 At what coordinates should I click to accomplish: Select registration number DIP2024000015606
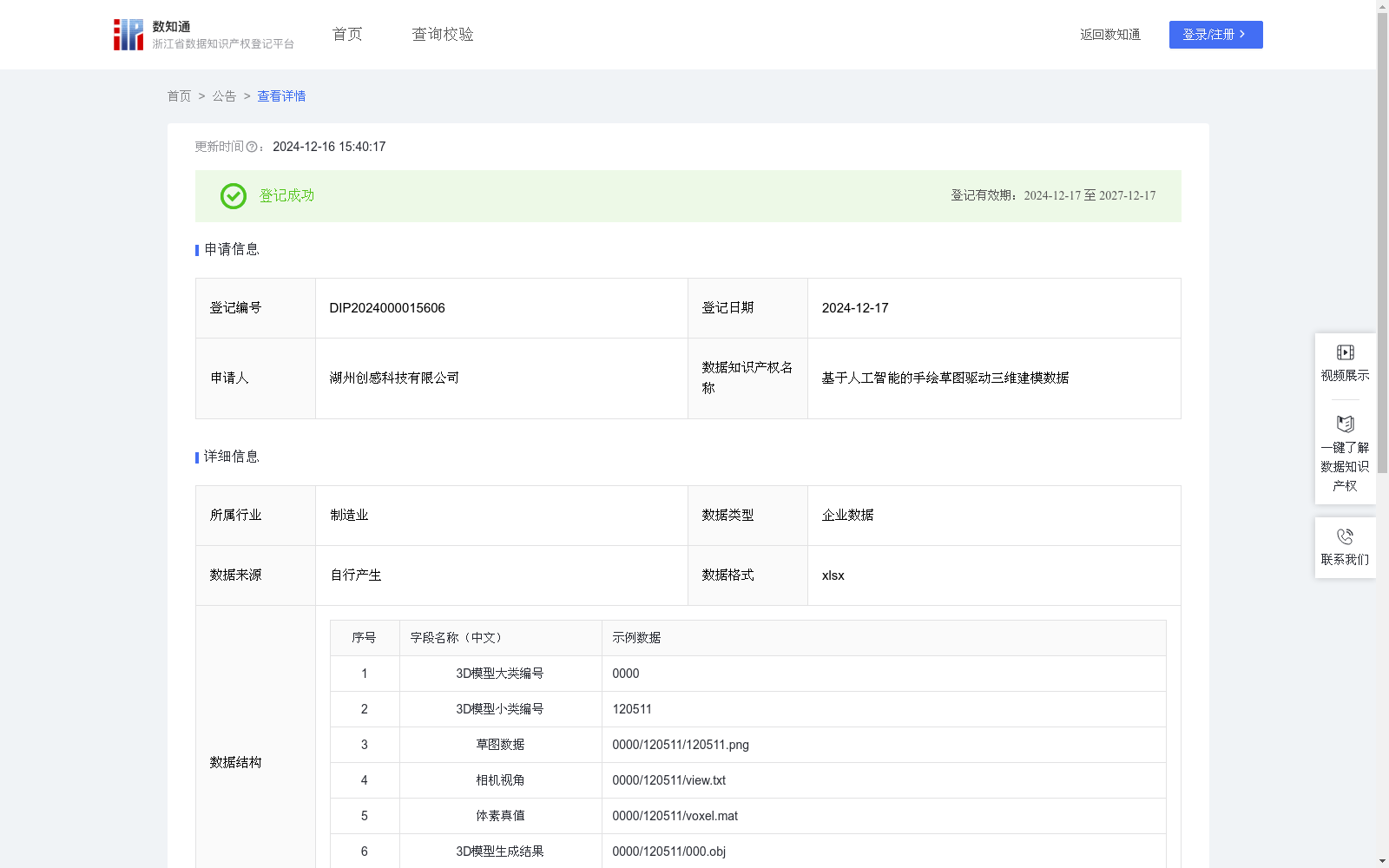pos(387,308)
